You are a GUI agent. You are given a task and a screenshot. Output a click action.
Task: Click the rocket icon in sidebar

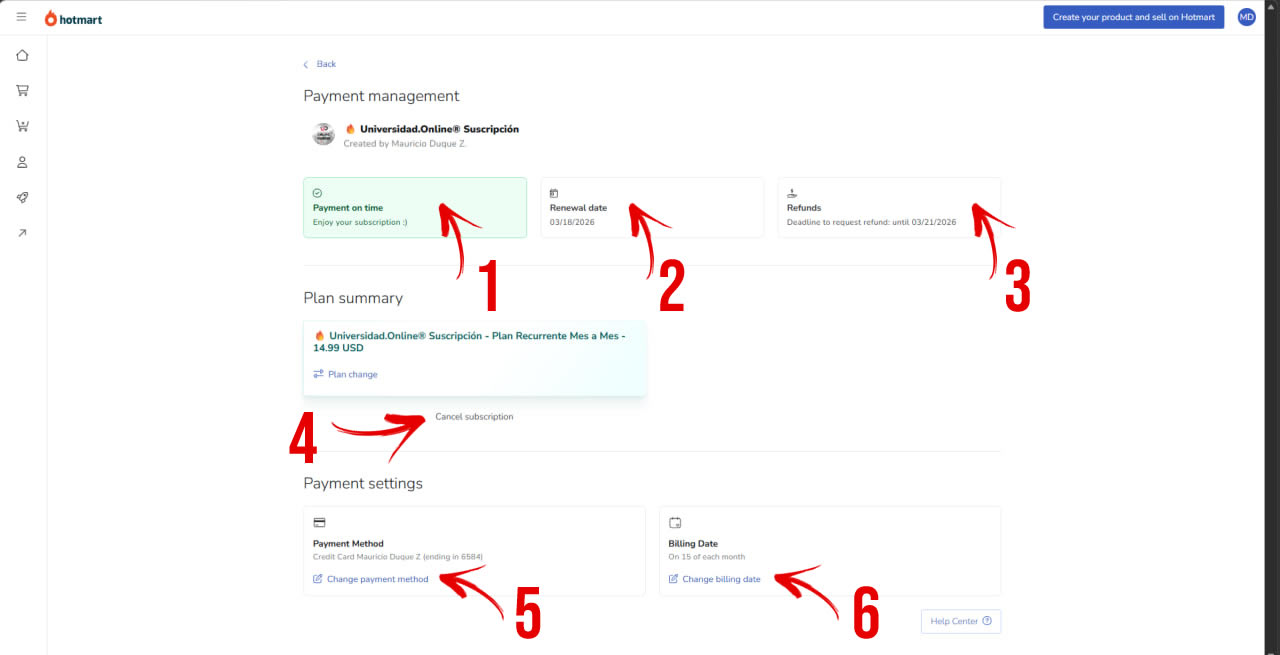click(22, 198)
